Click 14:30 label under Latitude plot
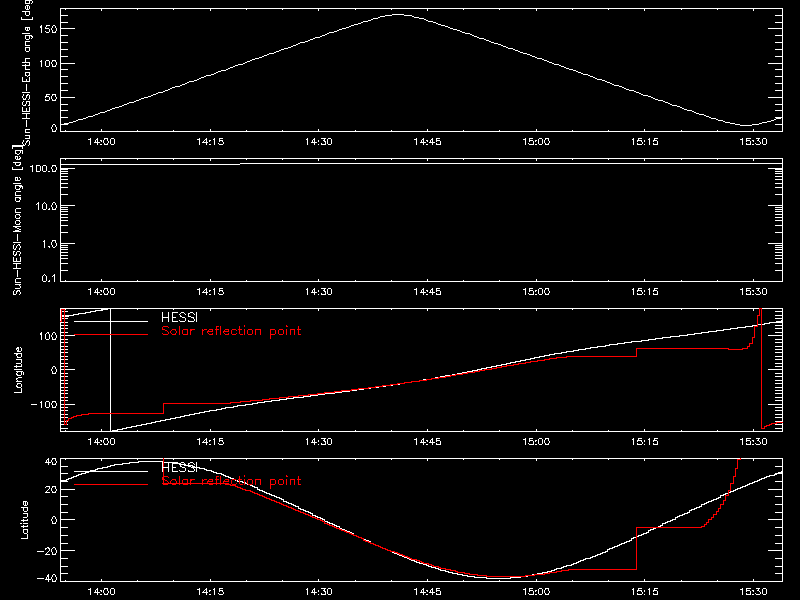 (x=319, y=592)
